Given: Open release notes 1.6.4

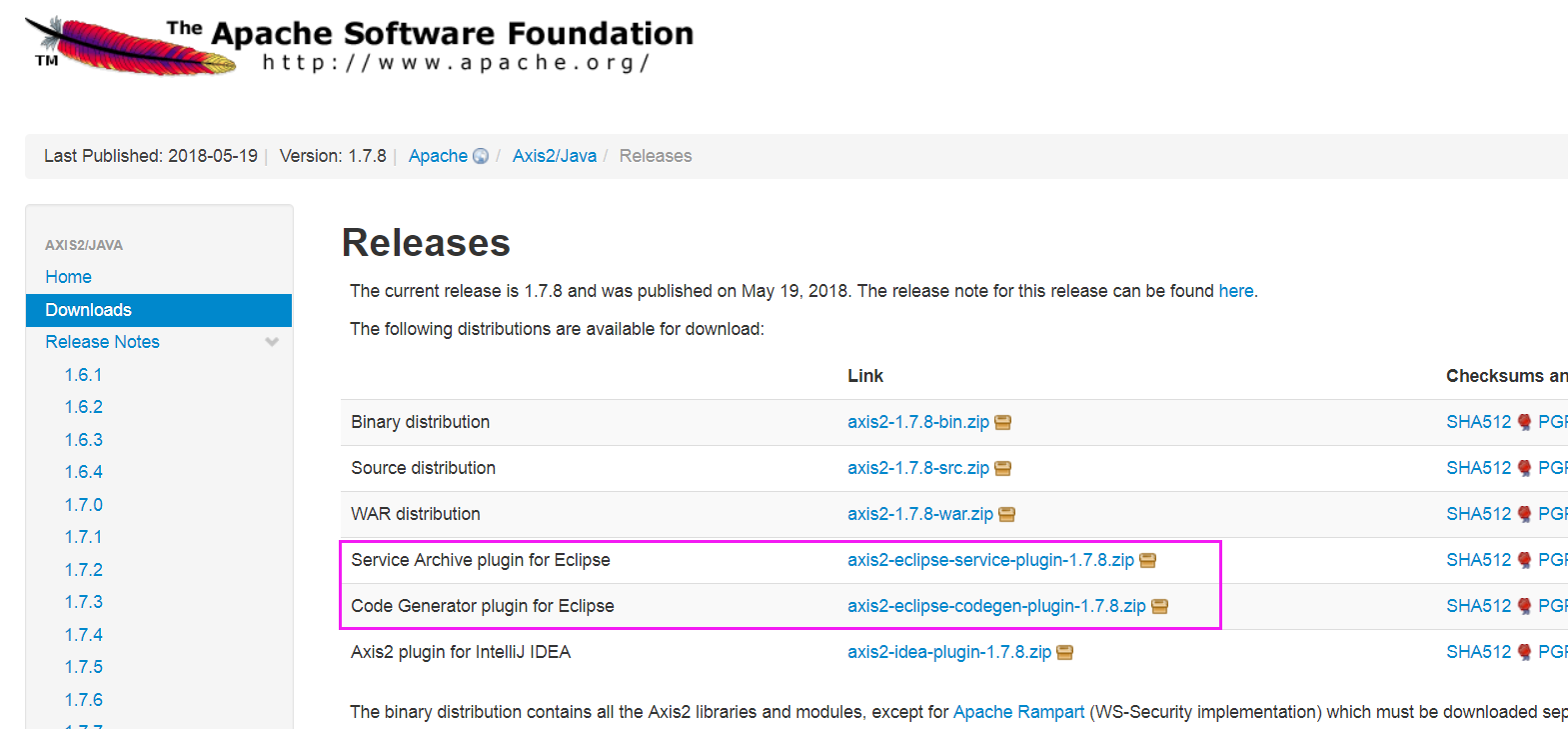Looking at the screenshot, I should click(84, 472).
